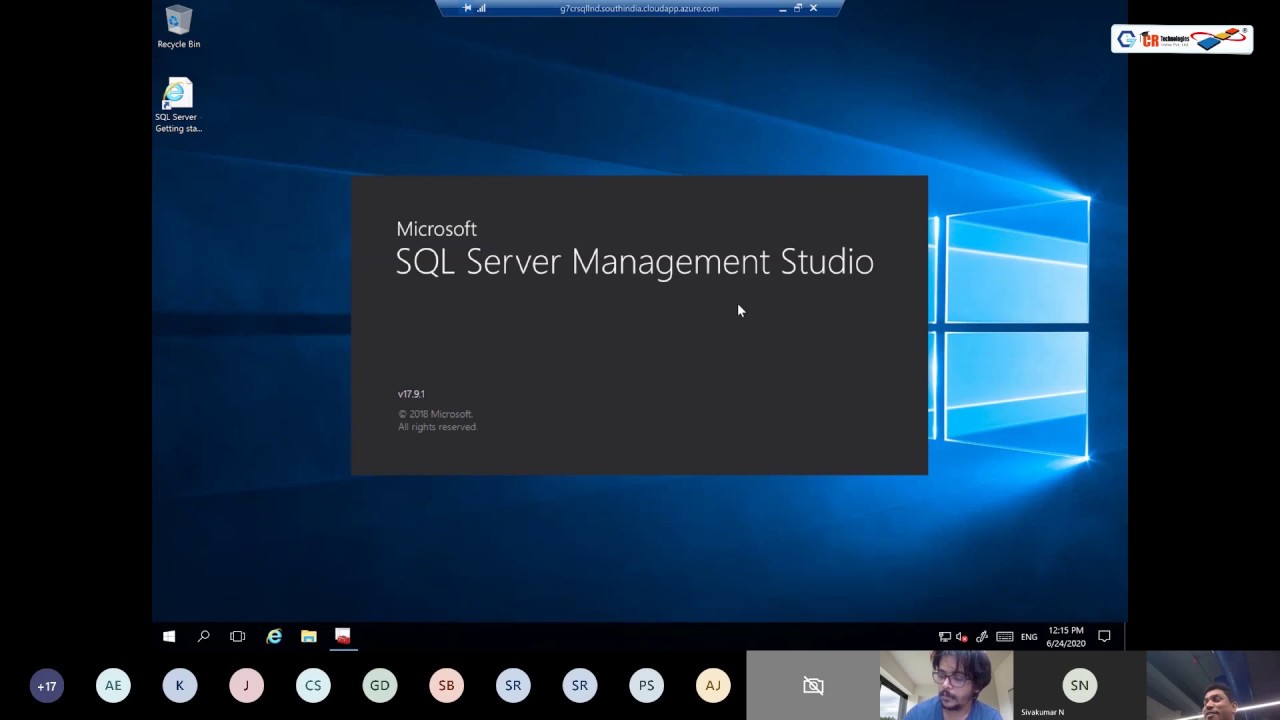Select participant avatar K

(180, 686)
